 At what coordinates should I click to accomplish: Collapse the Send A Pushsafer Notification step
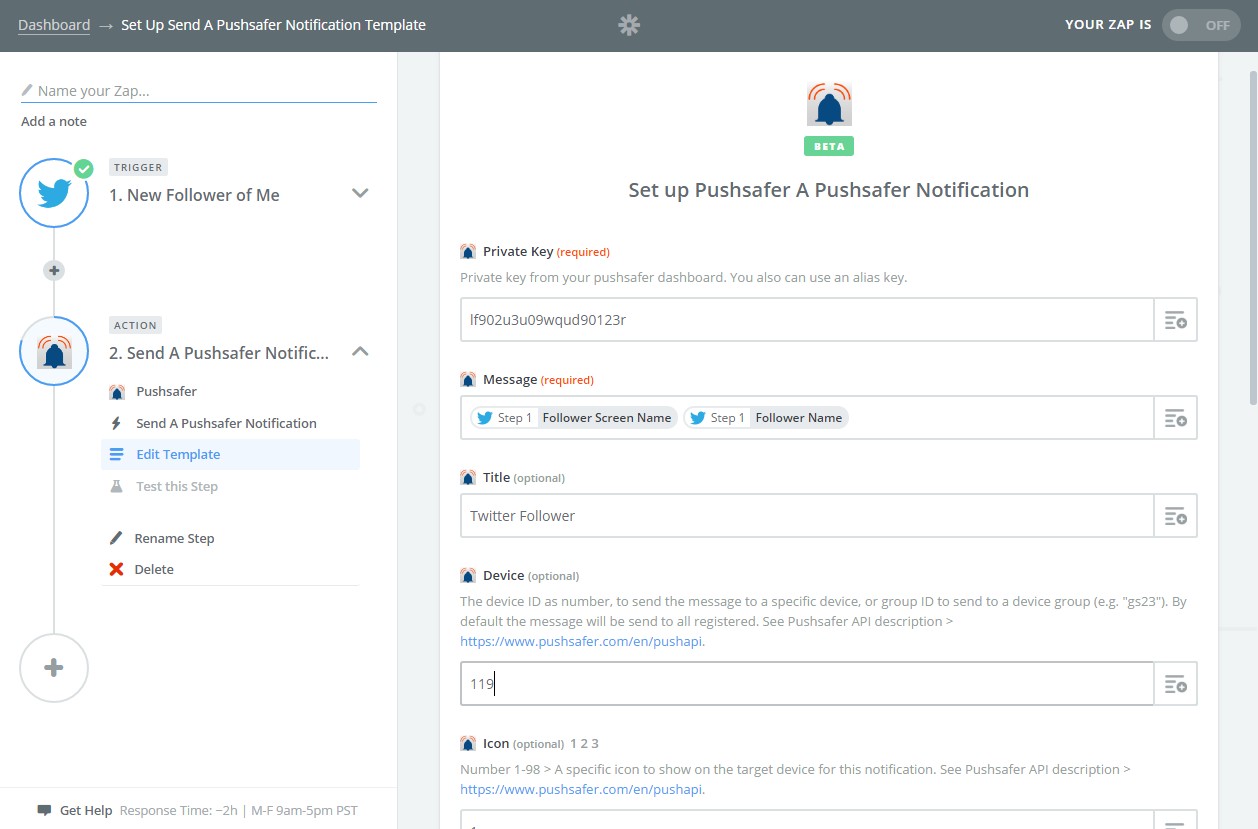tap(361, 351)
